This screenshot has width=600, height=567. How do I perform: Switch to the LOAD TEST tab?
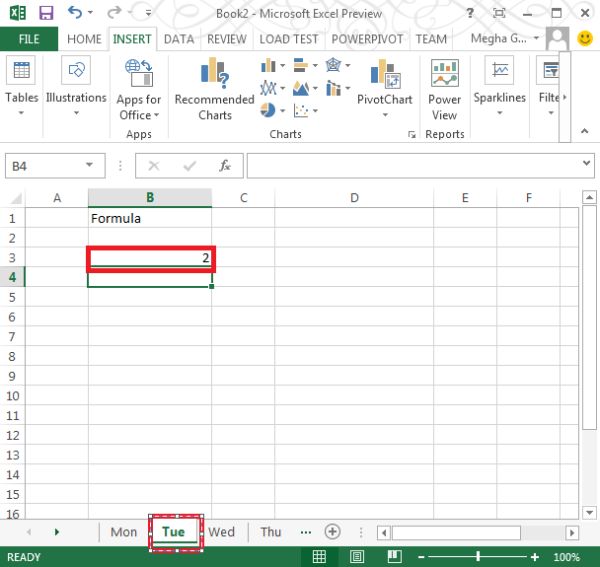[289, 39]
